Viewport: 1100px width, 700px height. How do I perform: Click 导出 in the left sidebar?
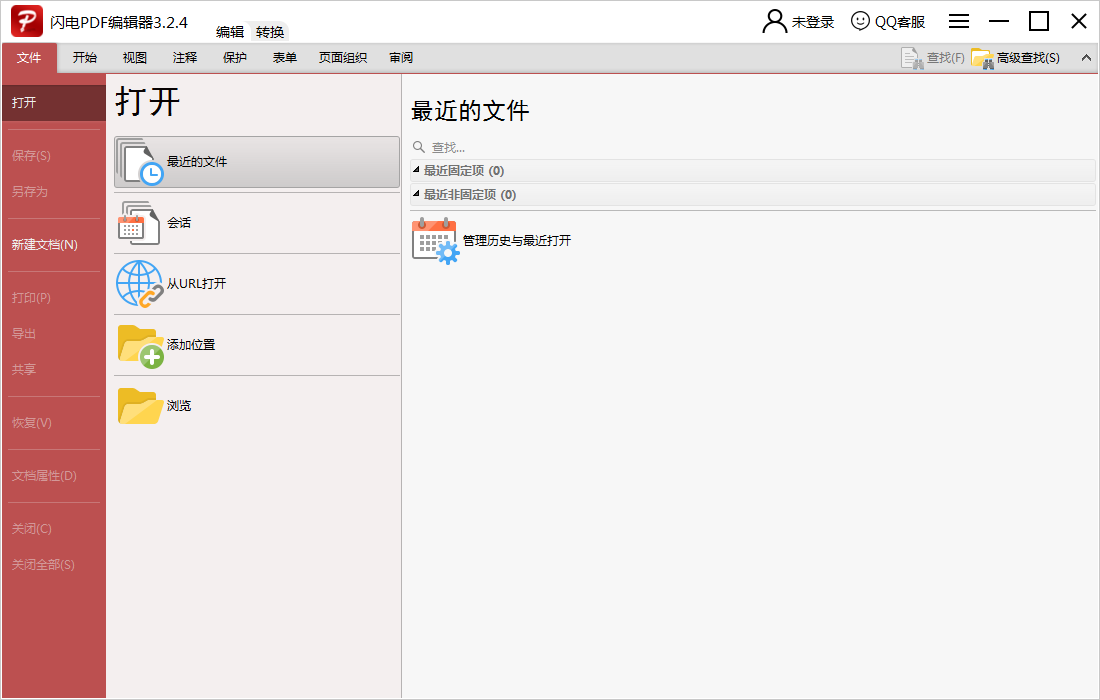coord(32,333)
